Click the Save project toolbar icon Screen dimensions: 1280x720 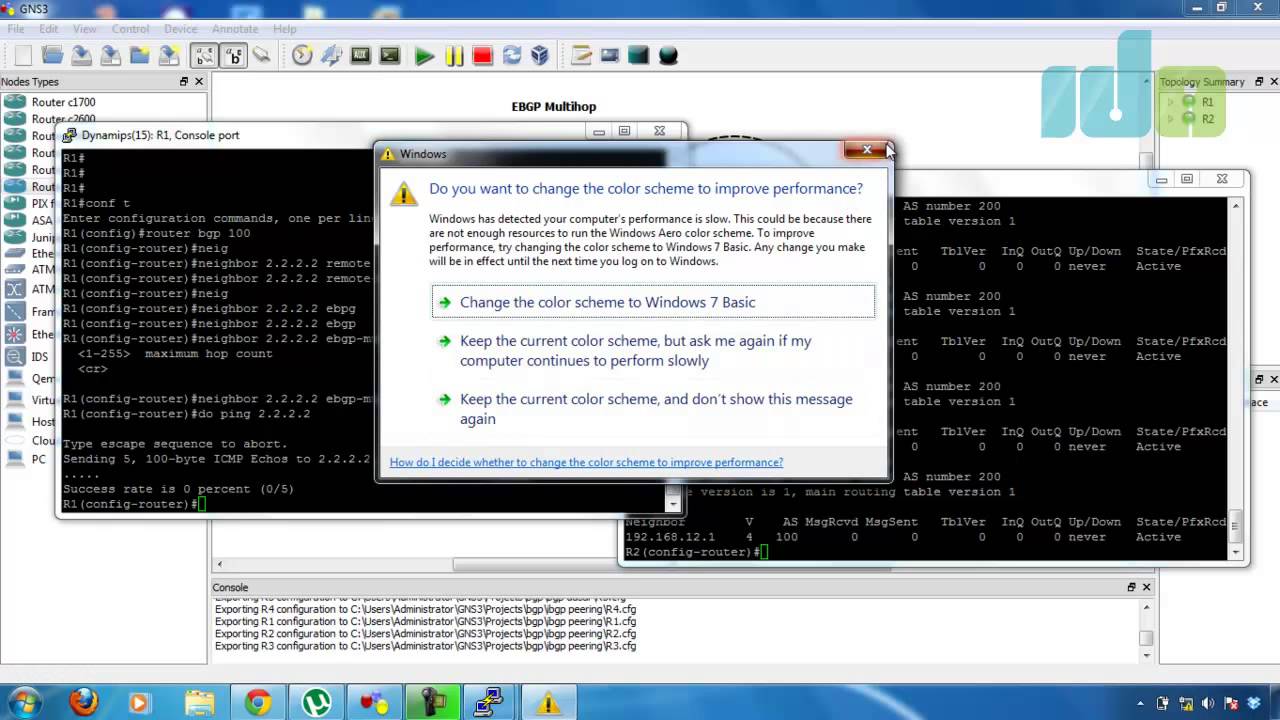pyautogui.click(x=81, y=56)
